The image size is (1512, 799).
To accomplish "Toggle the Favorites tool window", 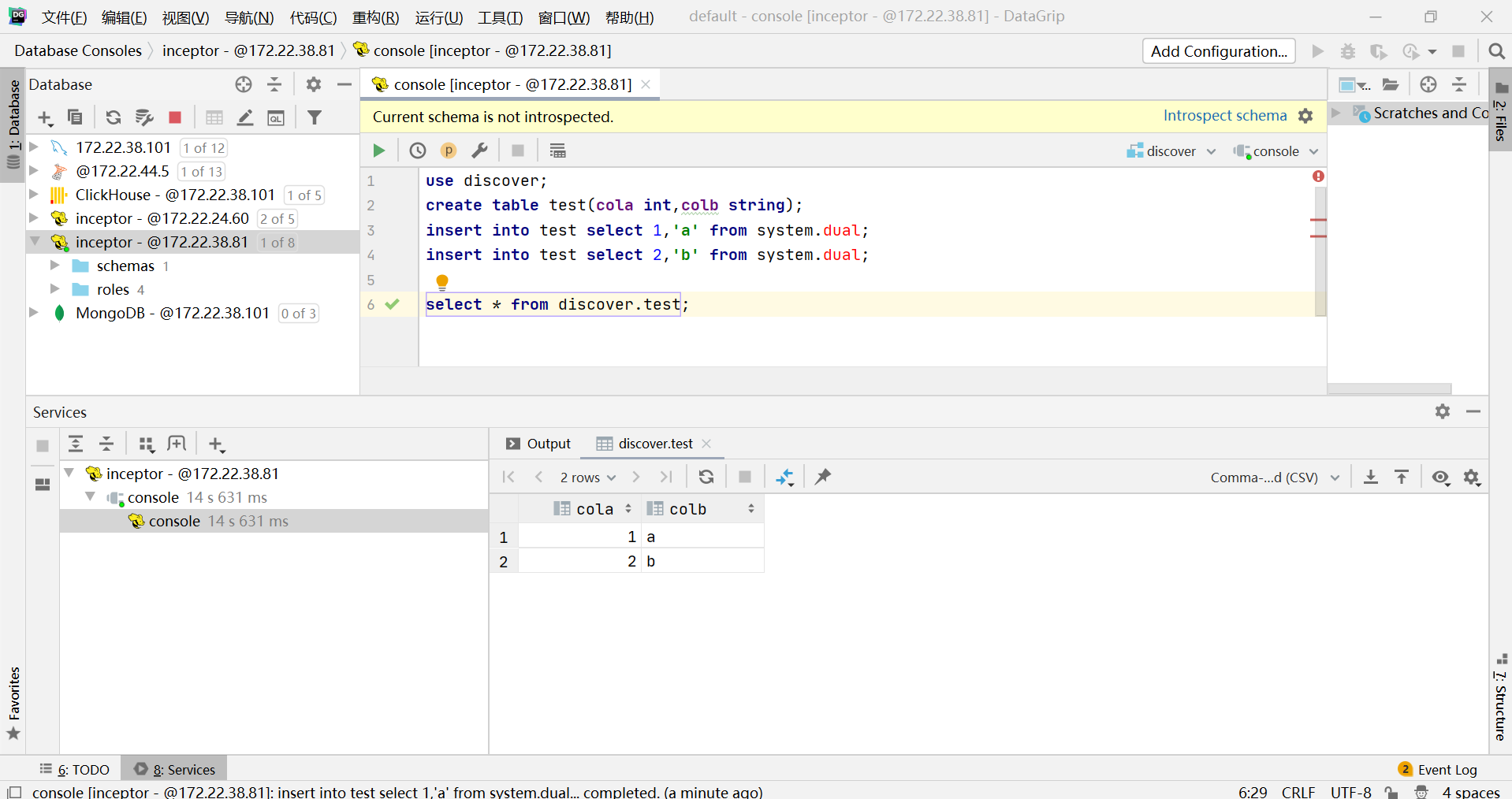I will [x=13, y=701].
